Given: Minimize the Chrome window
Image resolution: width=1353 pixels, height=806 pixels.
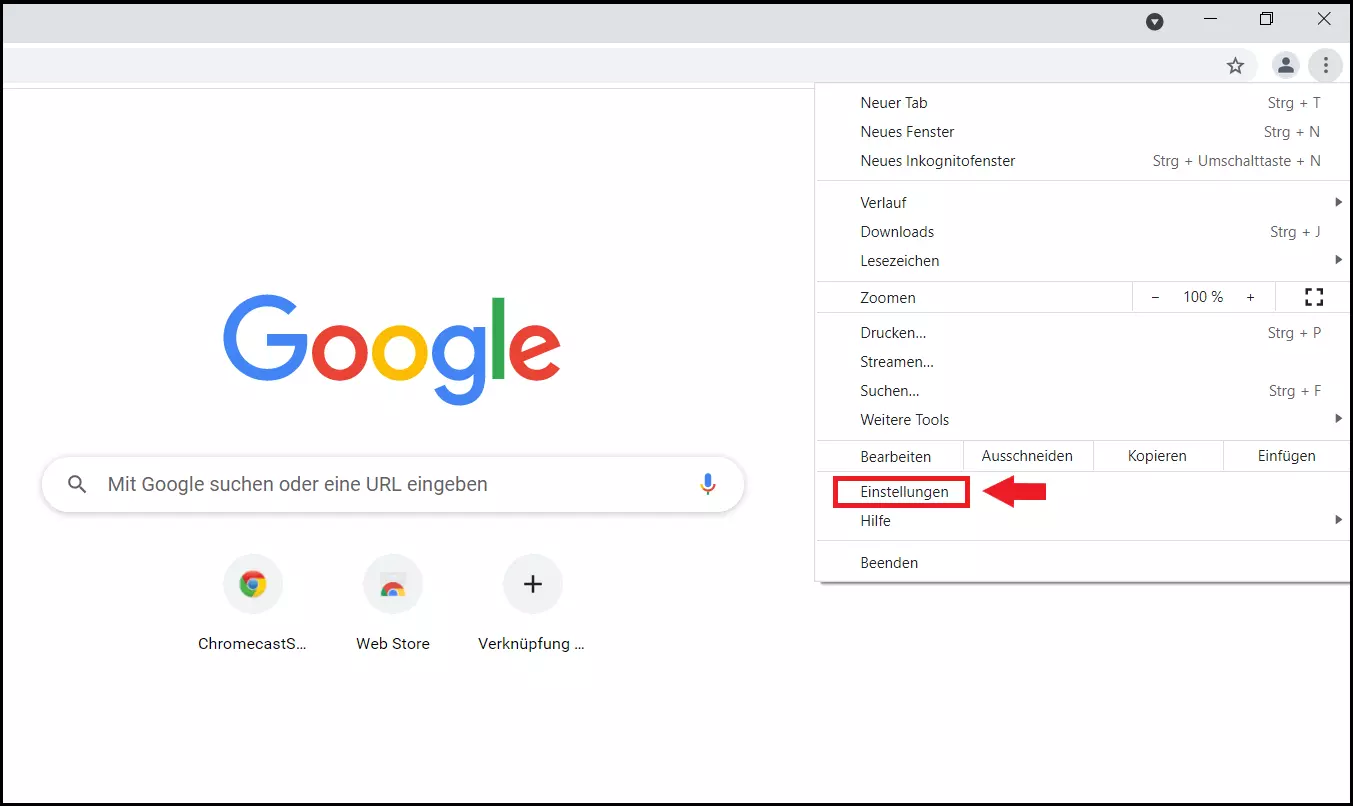Looking at the screenshot, I should pyautogui.click(x=1211, y=20).
